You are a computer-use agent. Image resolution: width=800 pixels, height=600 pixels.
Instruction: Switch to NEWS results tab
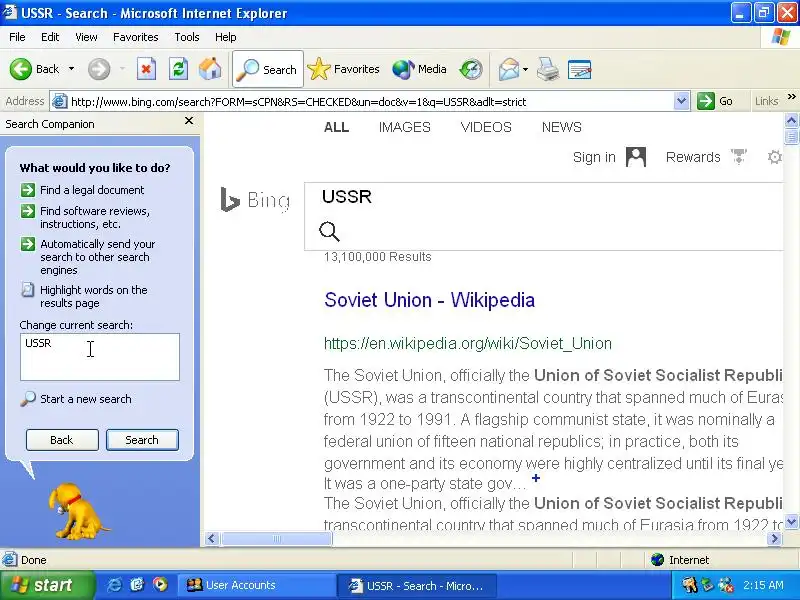pyautogui.click(x=561, y=127)
